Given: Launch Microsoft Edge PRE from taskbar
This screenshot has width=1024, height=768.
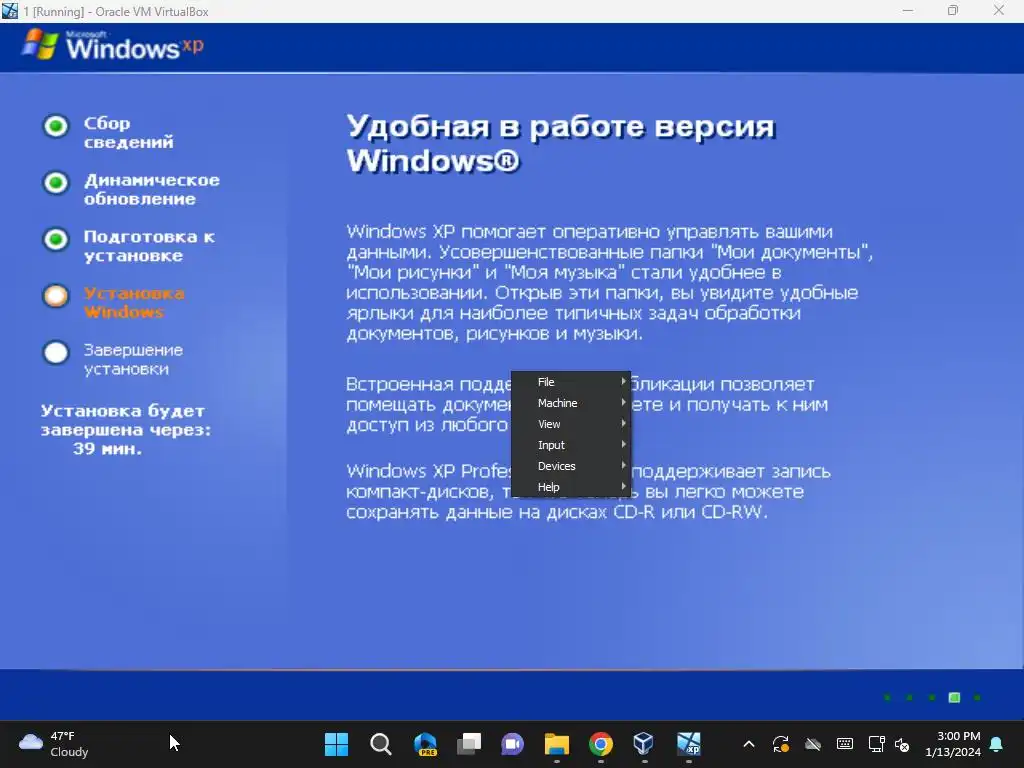Looking at the screenshot, I should [x=425, y=744].
